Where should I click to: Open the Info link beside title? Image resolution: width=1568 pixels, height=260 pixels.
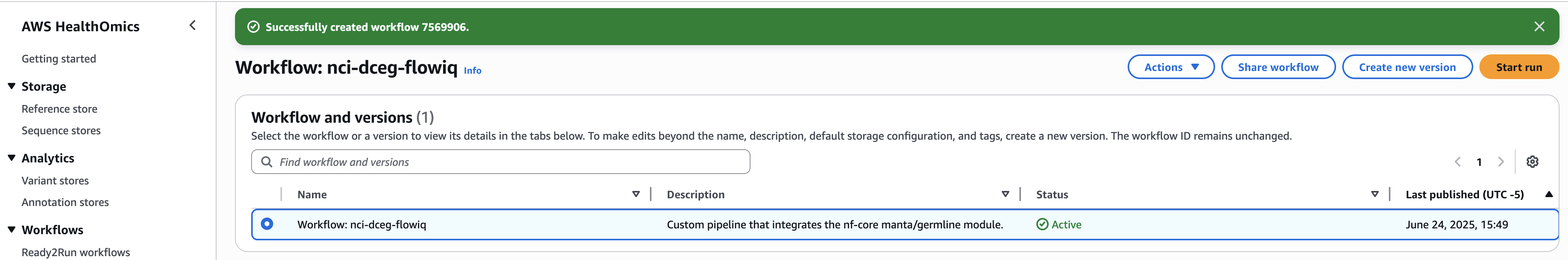(472, 71)
